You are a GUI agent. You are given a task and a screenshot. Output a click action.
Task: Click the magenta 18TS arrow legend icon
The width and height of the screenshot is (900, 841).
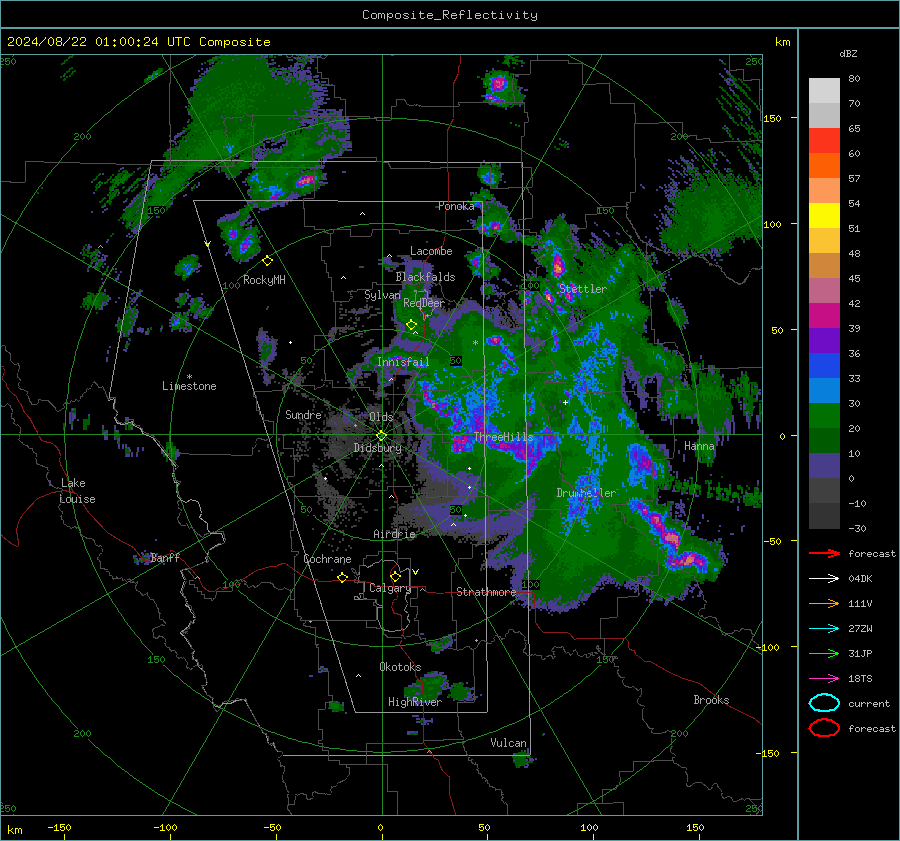[x=824, y=679]
